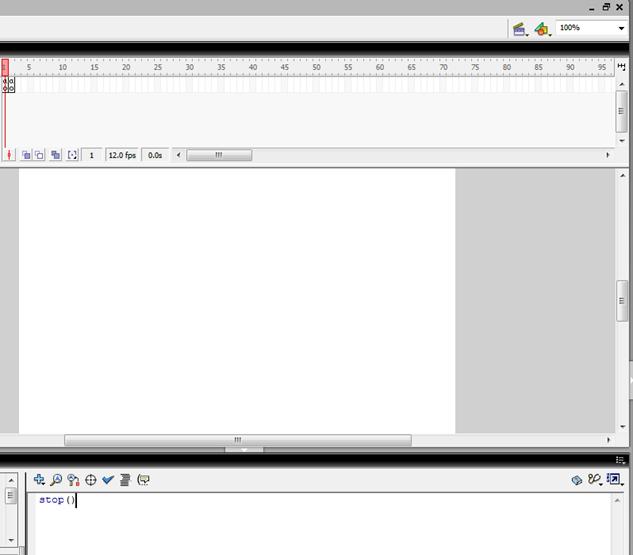Open the Debug Options stethoscope menu
This screenshot has height=555, width=633.
[595, 480]
